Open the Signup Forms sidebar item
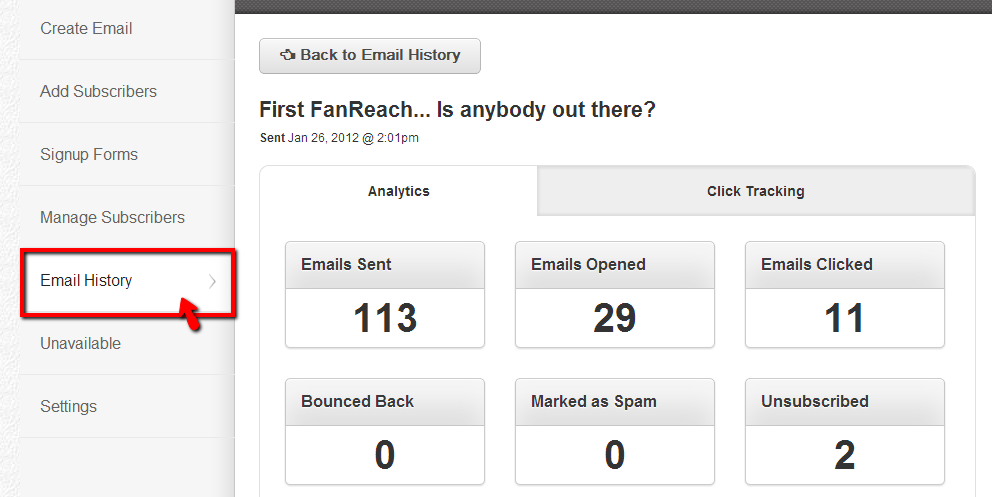Viewport: 992px width, 497px height. coord(89,155)
